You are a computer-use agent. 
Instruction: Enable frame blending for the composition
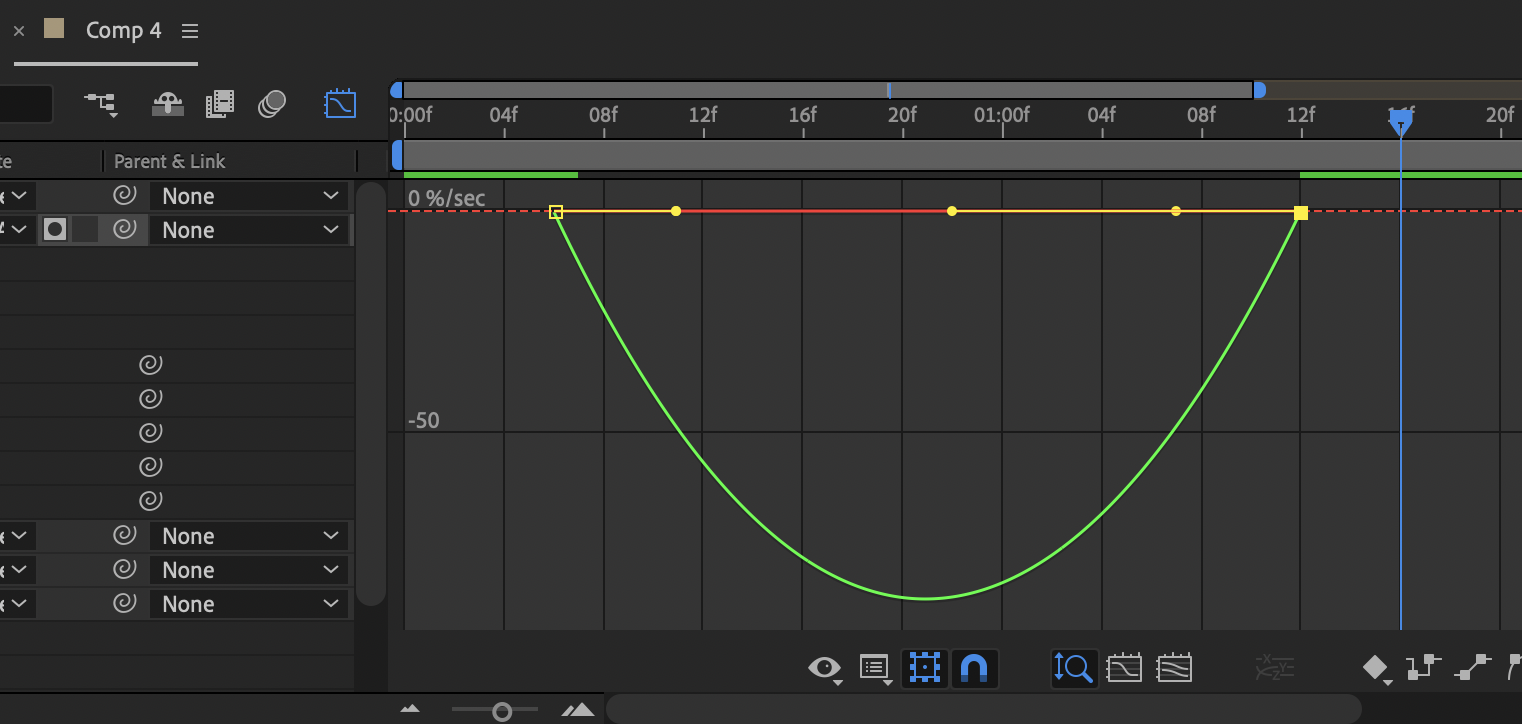click(x=219, y=103)
